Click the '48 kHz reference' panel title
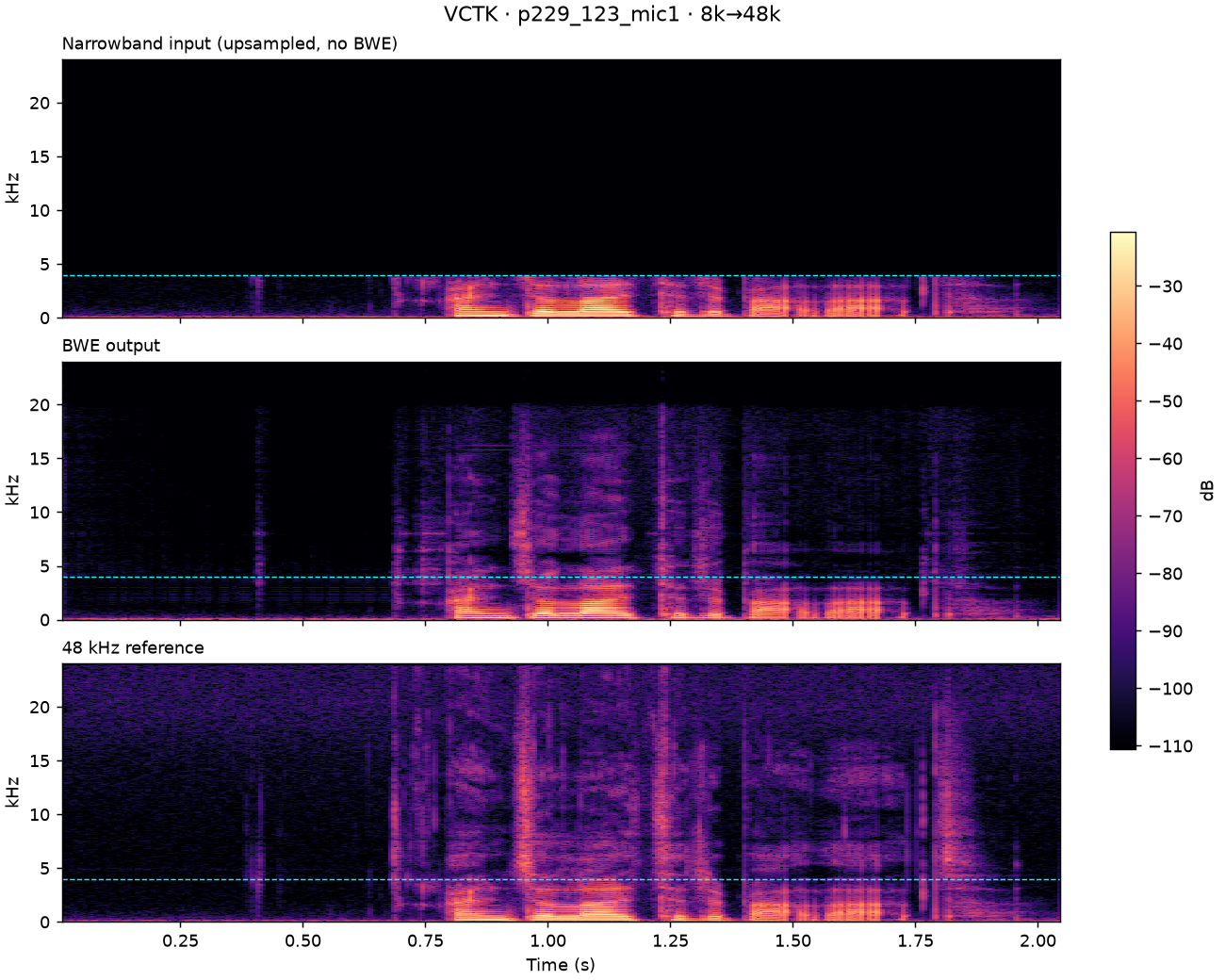The height and width of the screenshot is (980, 1225). pyautogui.click(x=133, y=647)
